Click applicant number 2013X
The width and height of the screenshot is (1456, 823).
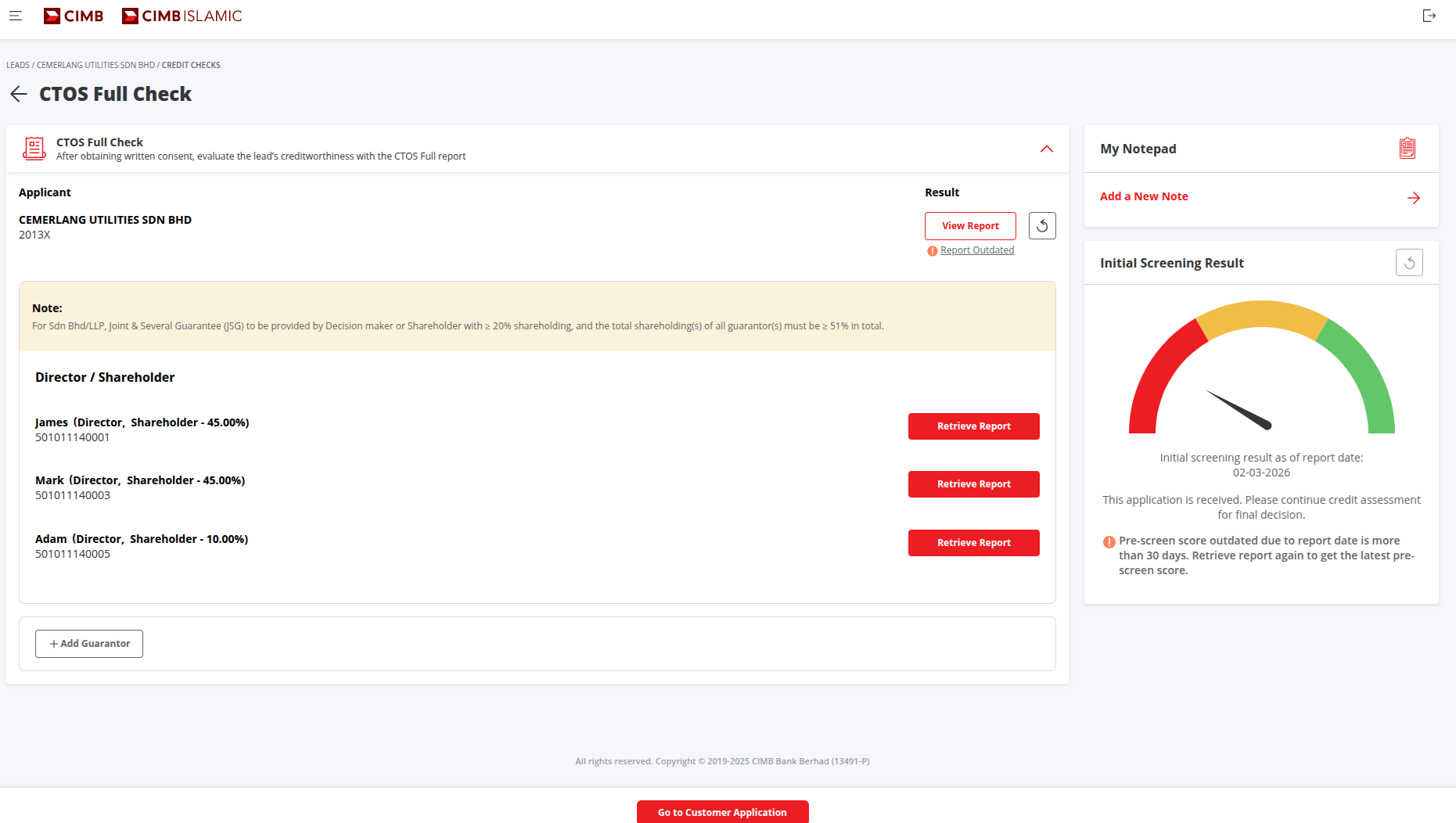(x=34, y=235)
